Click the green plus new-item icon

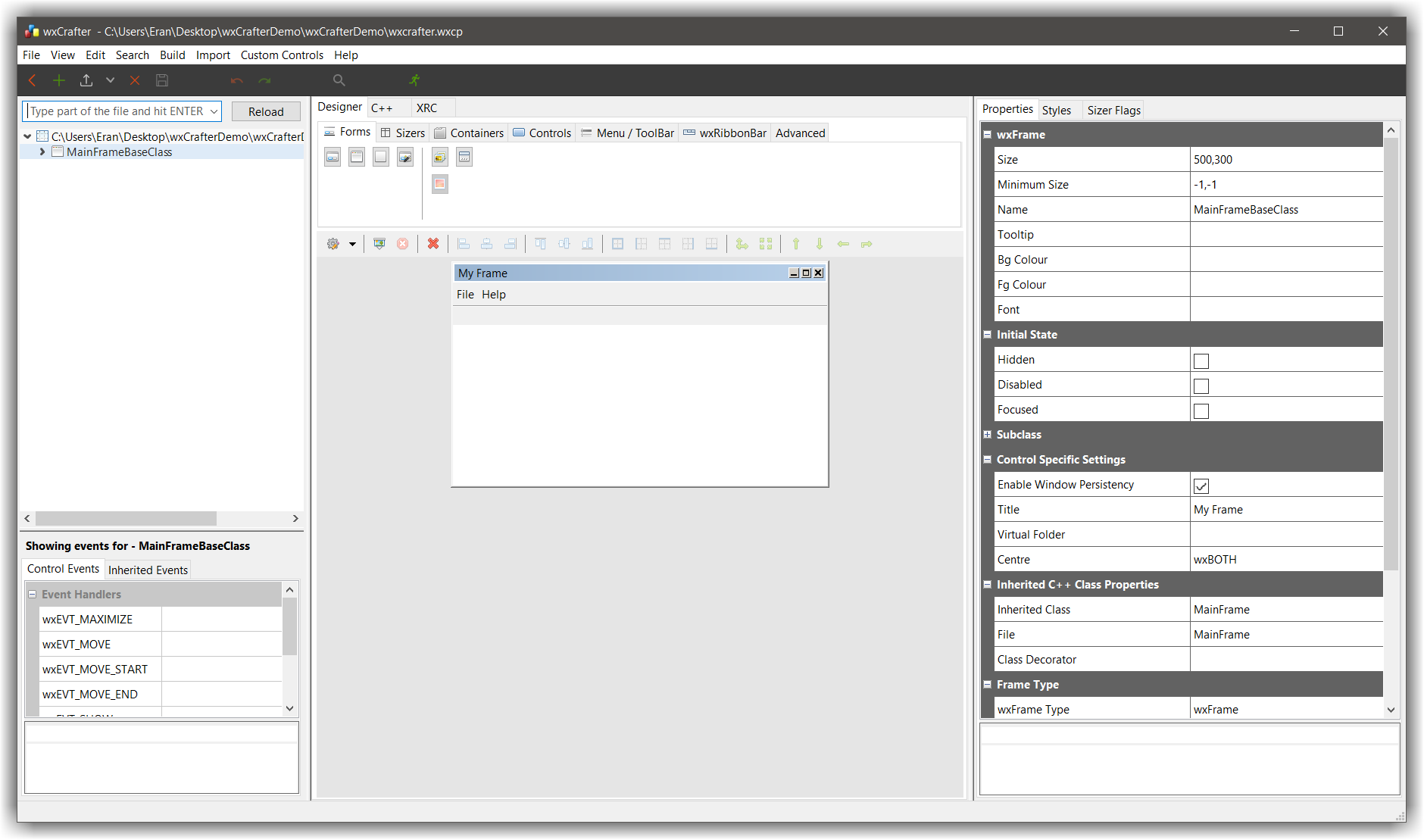[59, 80]
